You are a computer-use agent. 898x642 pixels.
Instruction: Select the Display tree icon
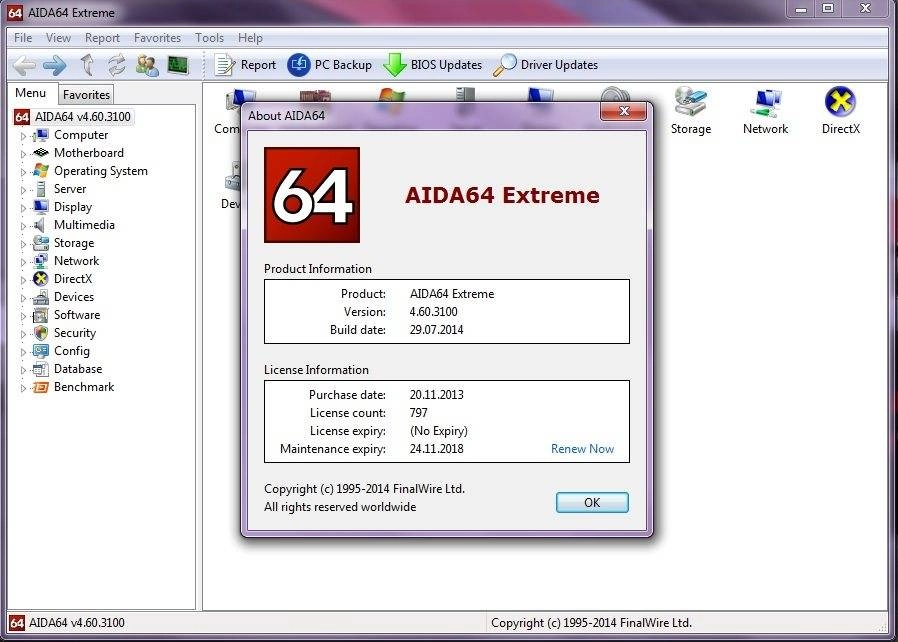[x=41, y=207]
